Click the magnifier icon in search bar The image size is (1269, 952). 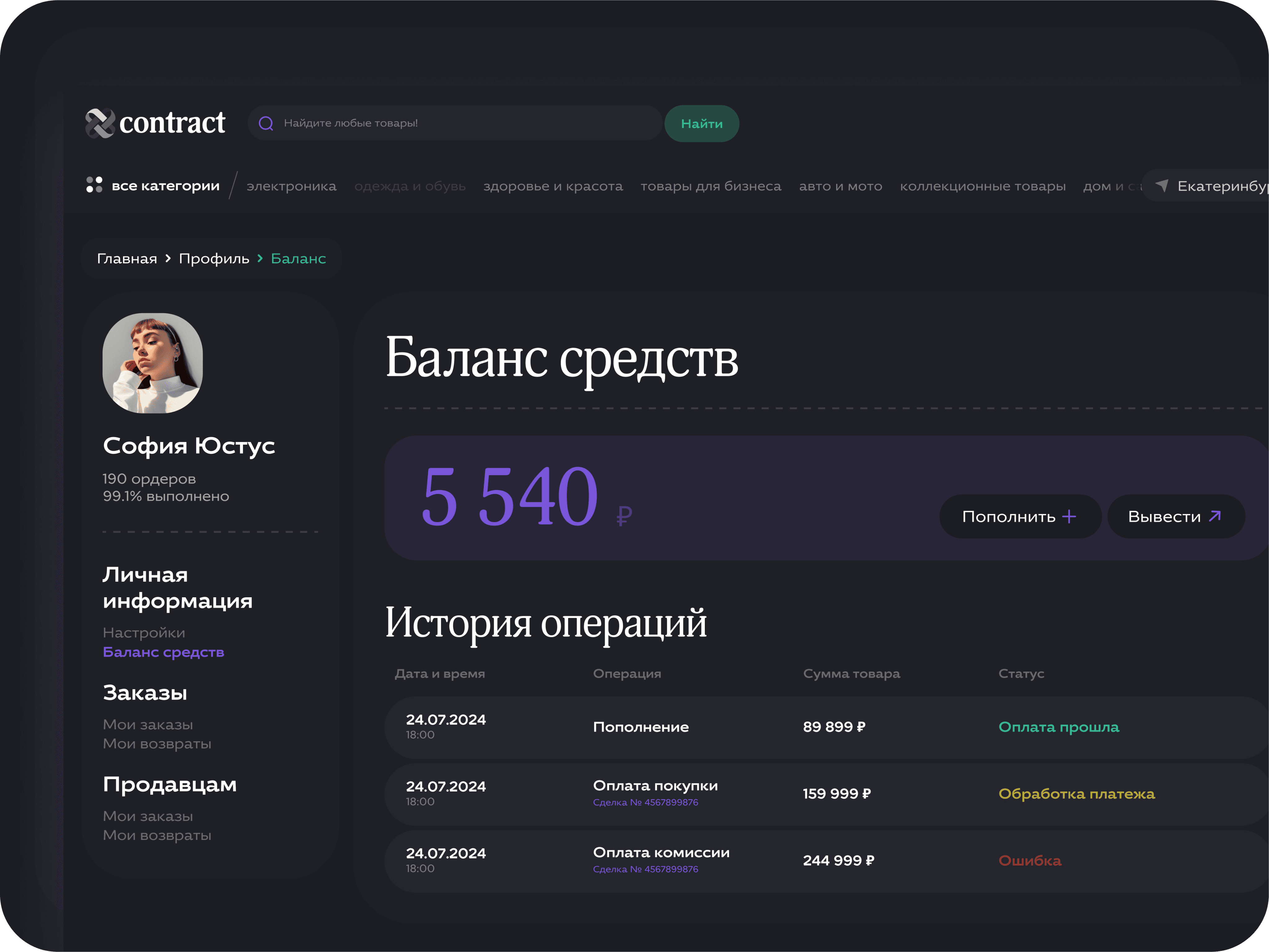[266, 123]
